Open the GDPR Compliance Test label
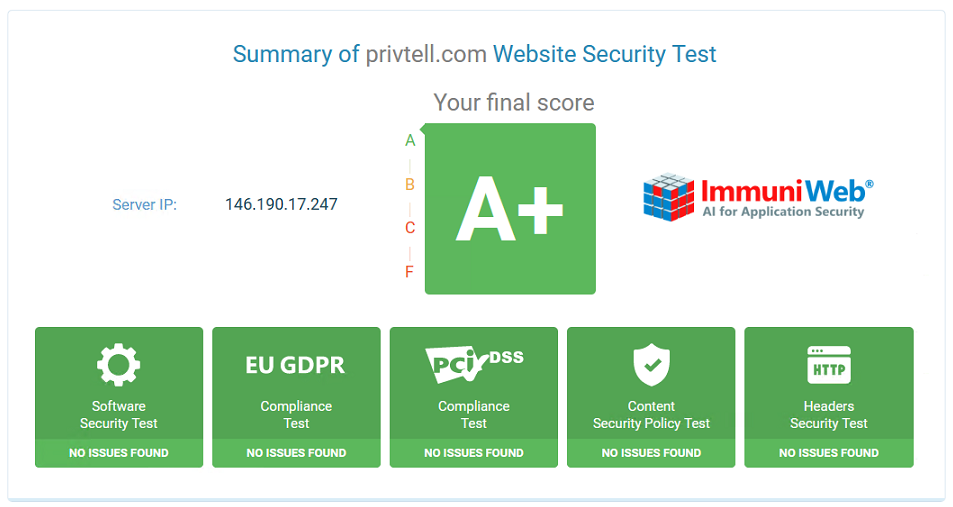 tap(296, 415)
